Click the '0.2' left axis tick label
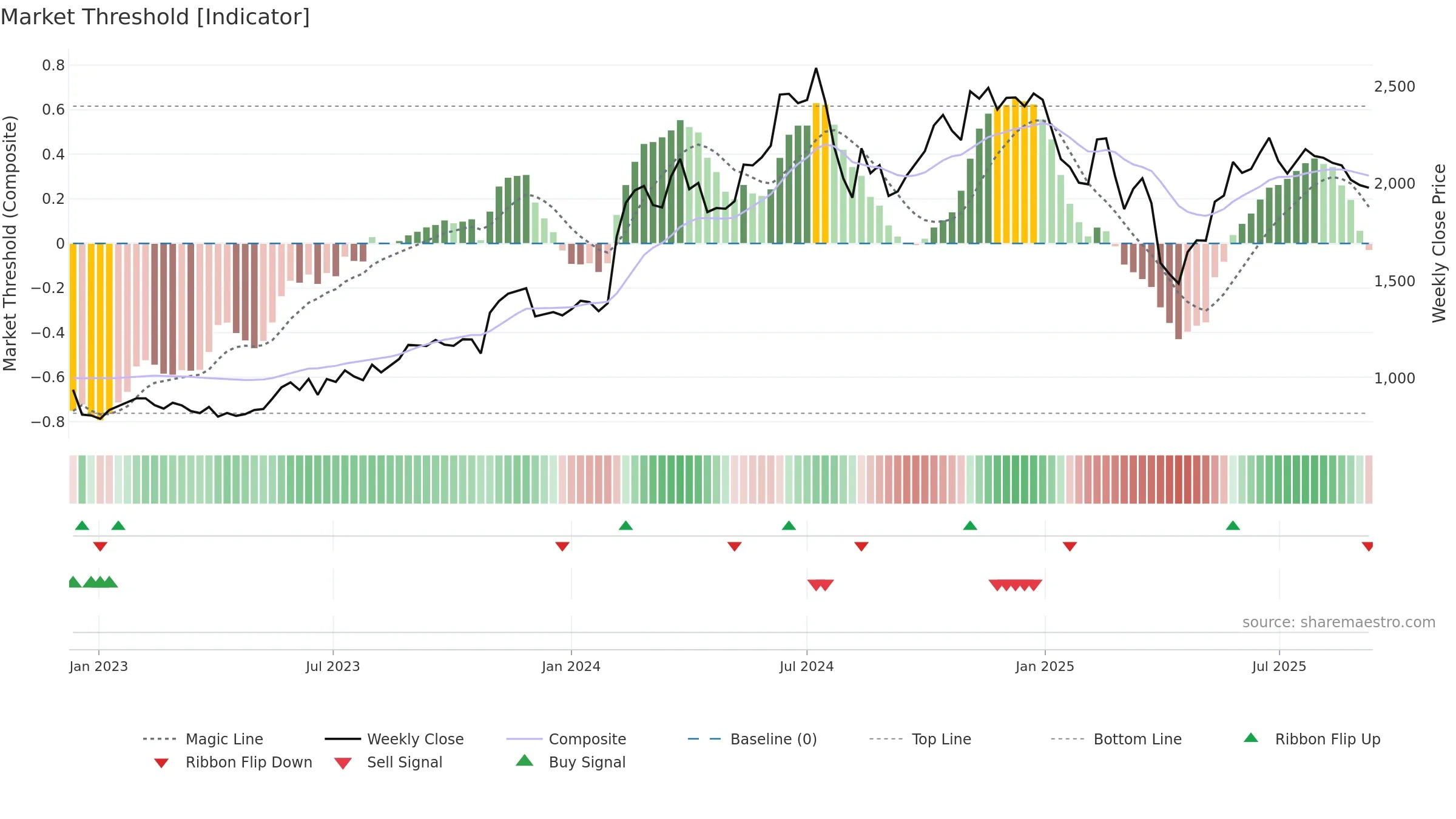1456x819 pixels. (x=53, y=199)
